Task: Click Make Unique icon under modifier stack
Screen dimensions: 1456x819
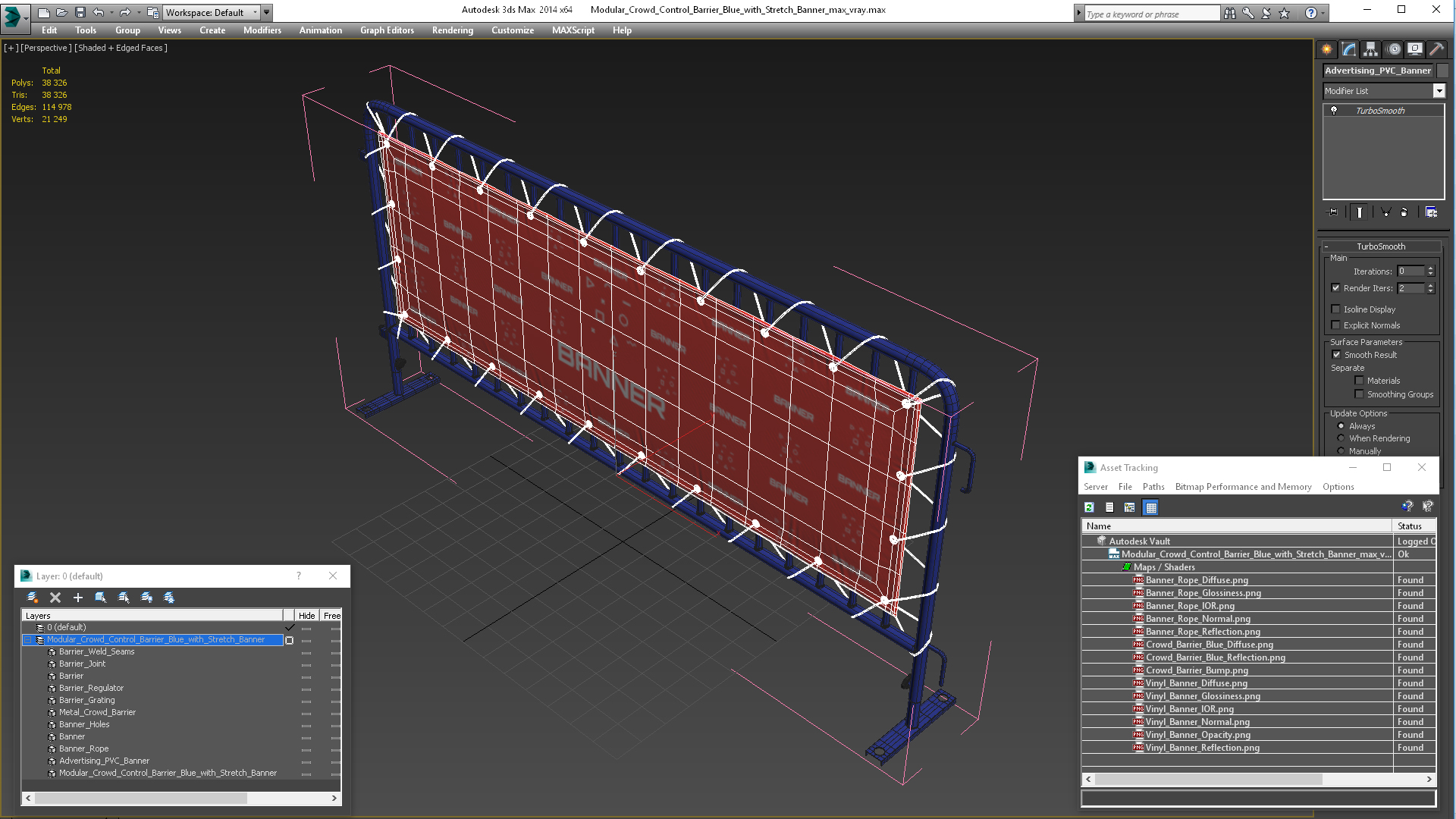Action: 1385,212
